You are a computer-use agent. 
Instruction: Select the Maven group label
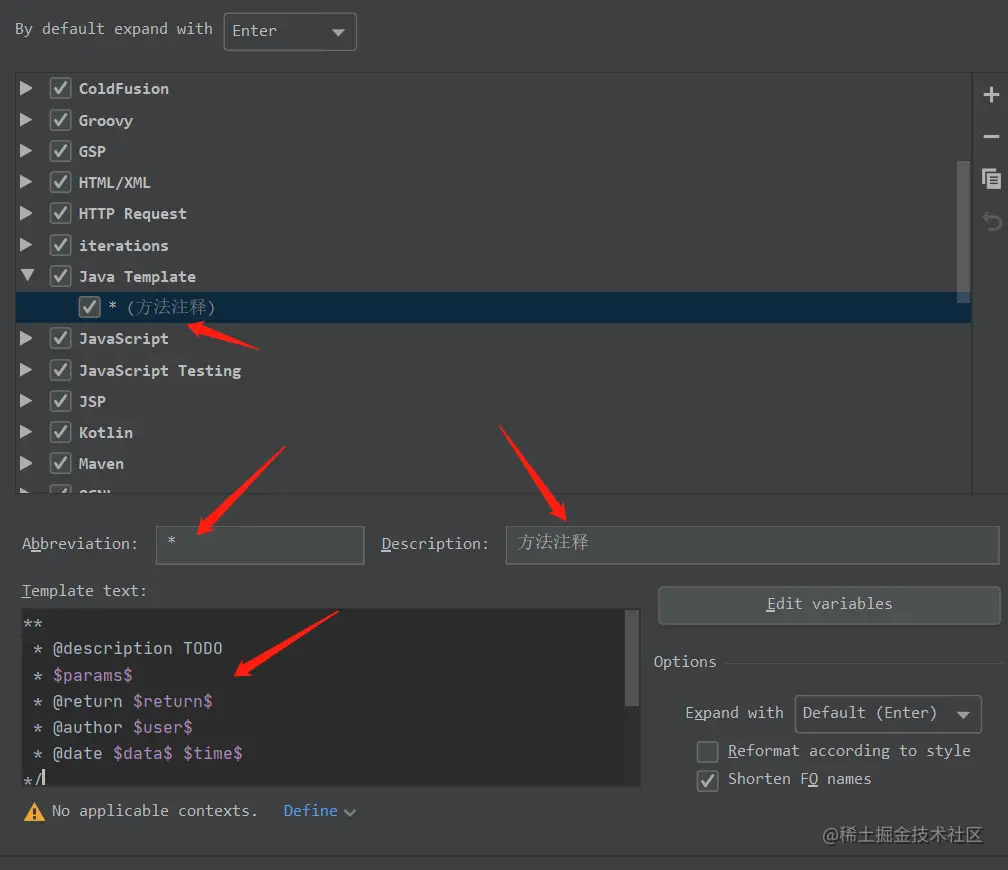pos(101,464)
